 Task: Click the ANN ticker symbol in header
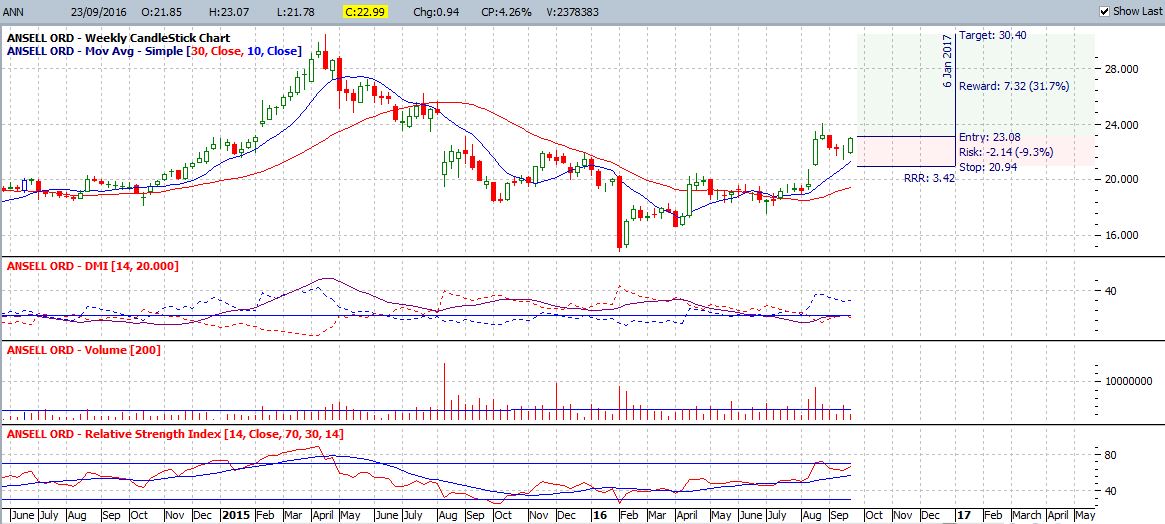point(14,12)
